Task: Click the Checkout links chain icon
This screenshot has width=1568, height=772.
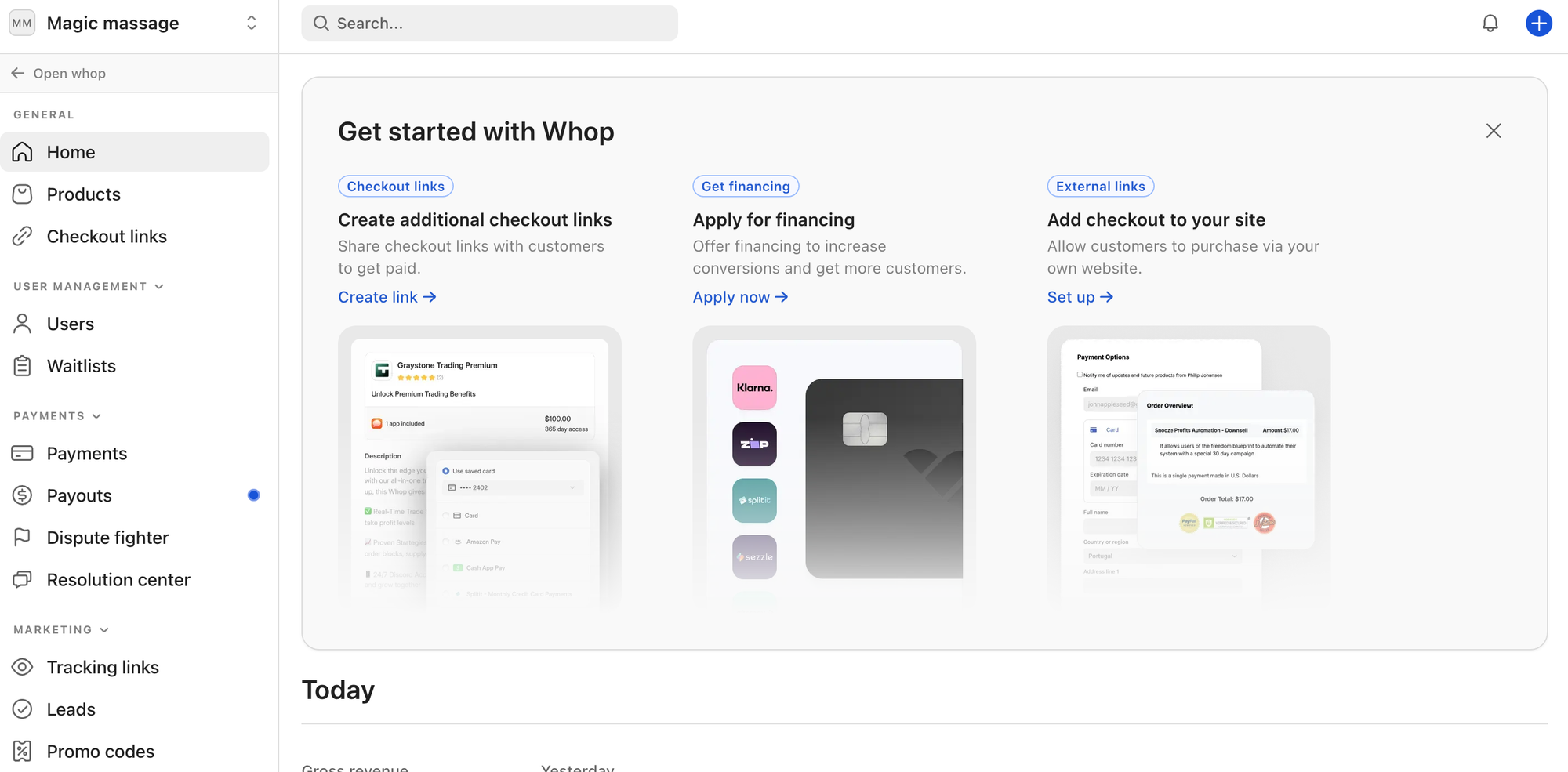Action: 23,237
